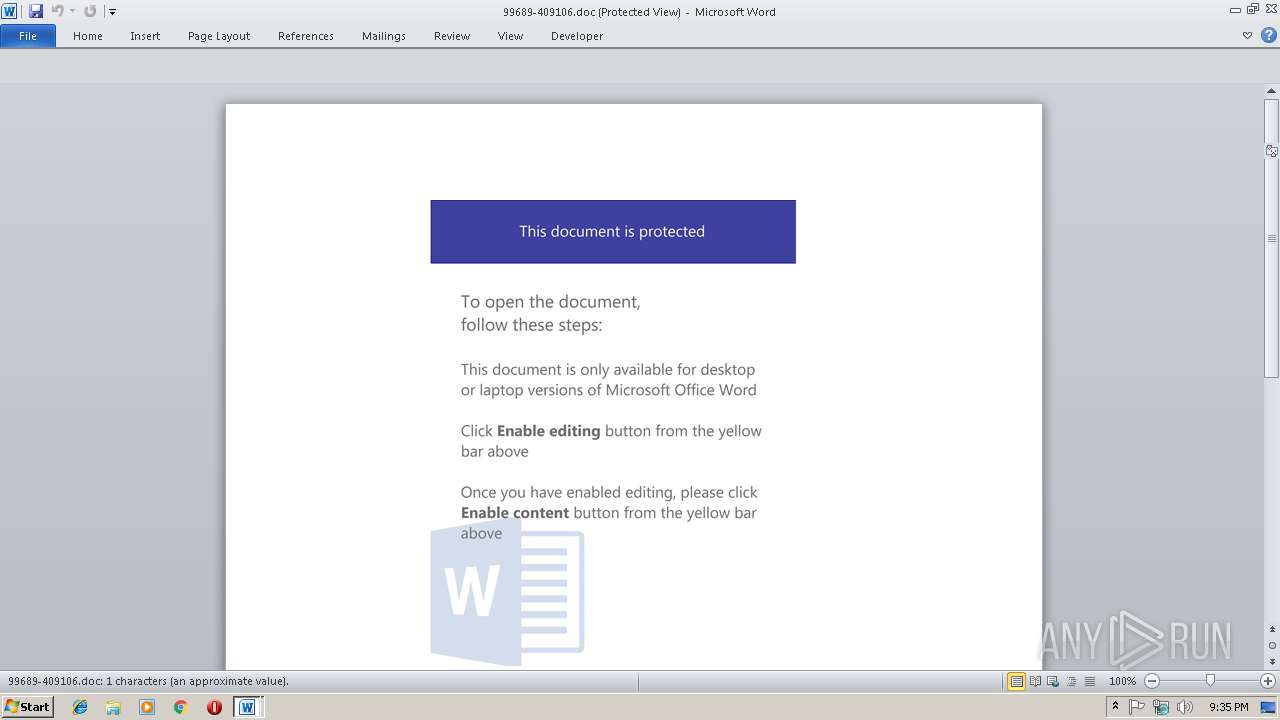Open the References ribbon tab
The height and width of the screenshot is (720, 1280).
tap(306, 36)
